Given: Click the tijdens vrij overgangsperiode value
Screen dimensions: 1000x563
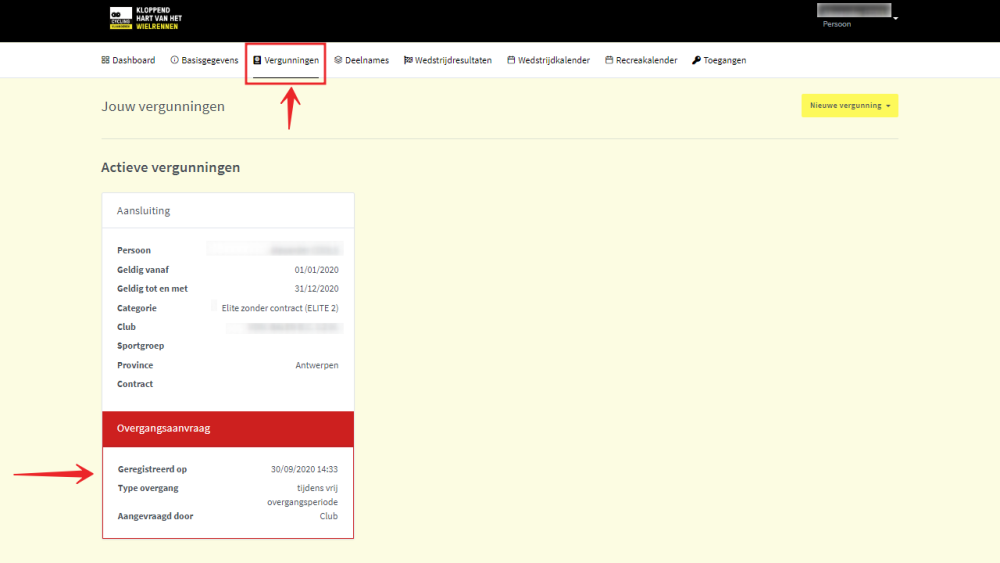Looking at the screenshot, I should point(302,495).
